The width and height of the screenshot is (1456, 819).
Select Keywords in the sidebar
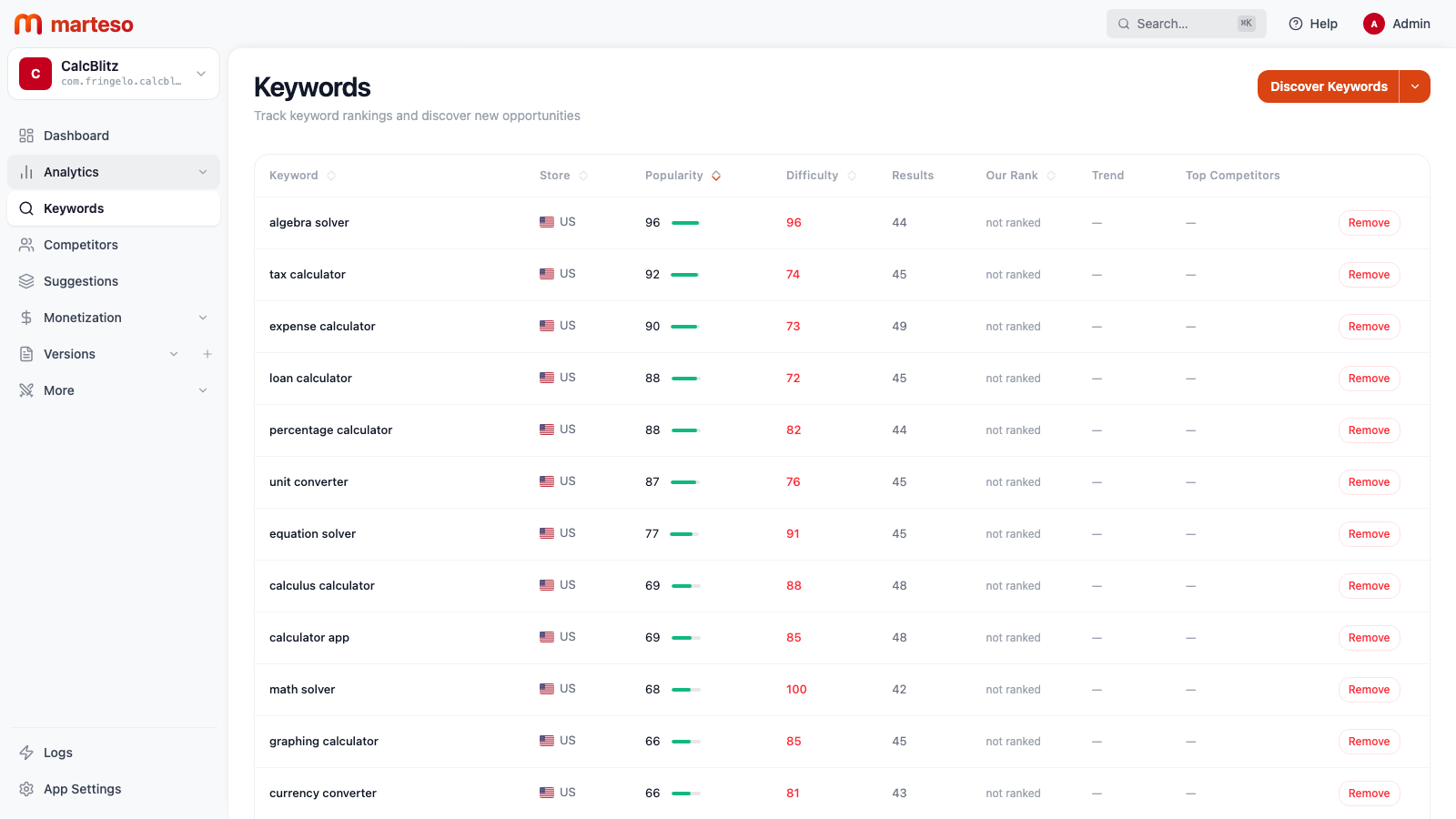[114, 208]
